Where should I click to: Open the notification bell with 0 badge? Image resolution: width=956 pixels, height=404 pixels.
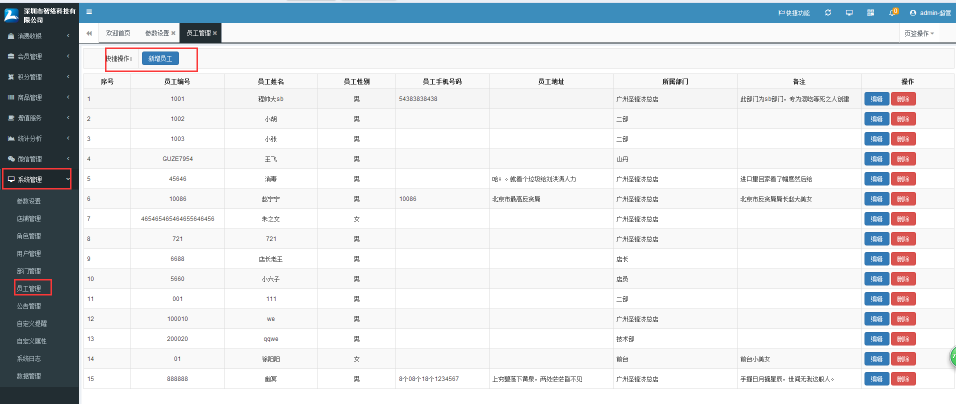tap(892, 13)
